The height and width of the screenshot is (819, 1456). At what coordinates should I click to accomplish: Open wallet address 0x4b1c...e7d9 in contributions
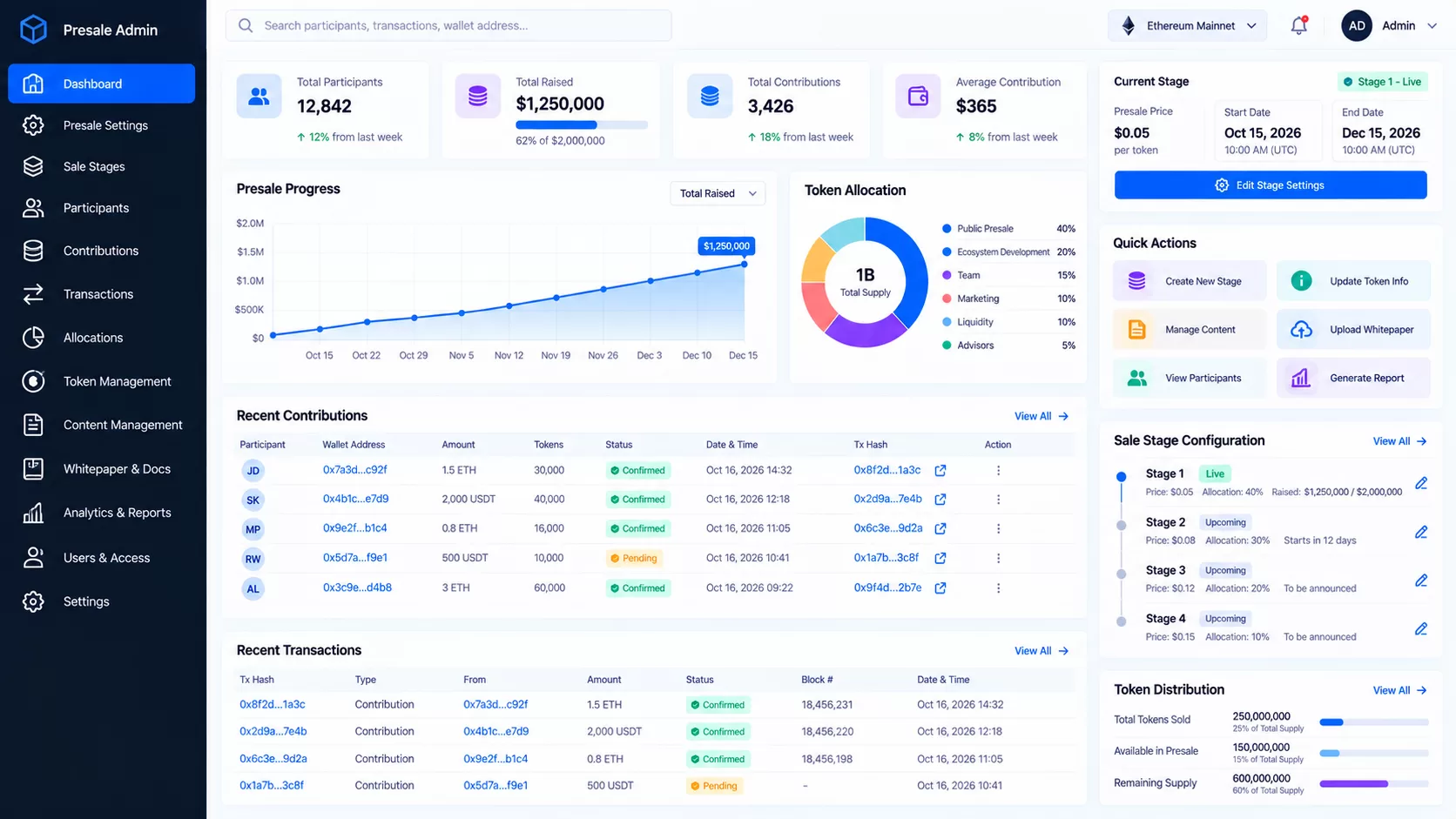pos(355,499)
